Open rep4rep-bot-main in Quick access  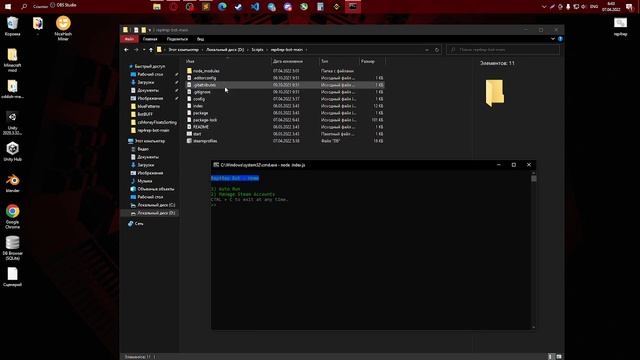pos(150,130)
